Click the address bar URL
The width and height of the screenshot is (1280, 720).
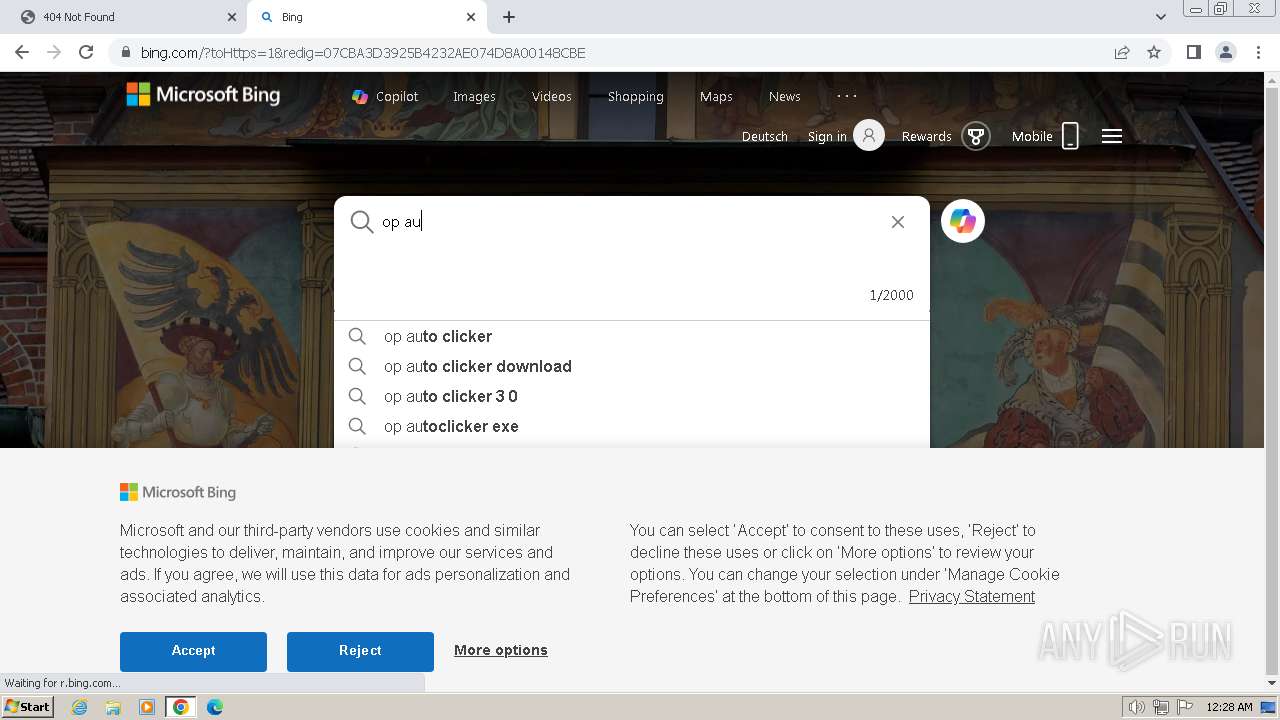(x=363, y=53)
